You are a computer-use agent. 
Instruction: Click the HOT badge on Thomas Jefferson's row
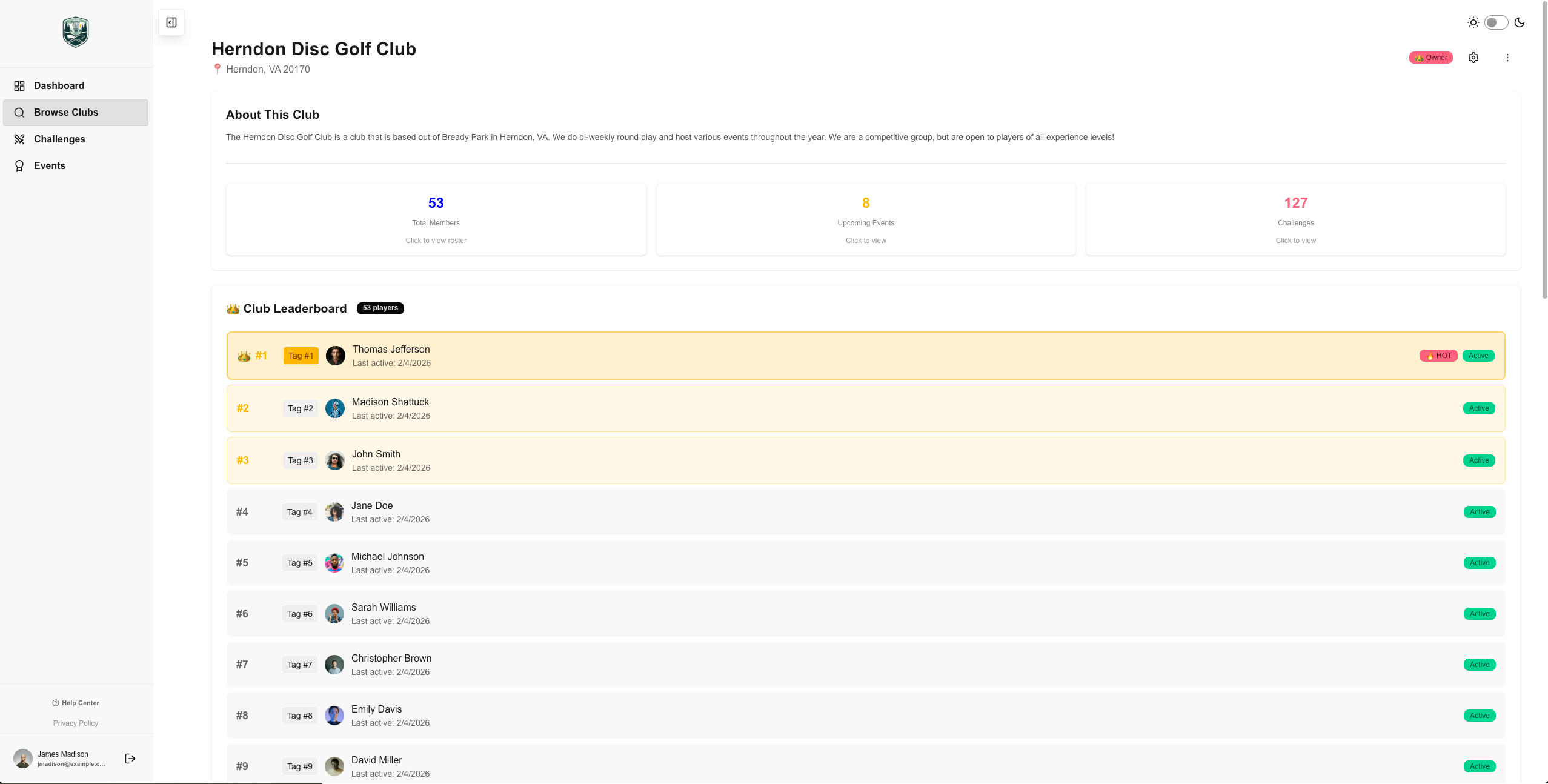coord(1438,356)
